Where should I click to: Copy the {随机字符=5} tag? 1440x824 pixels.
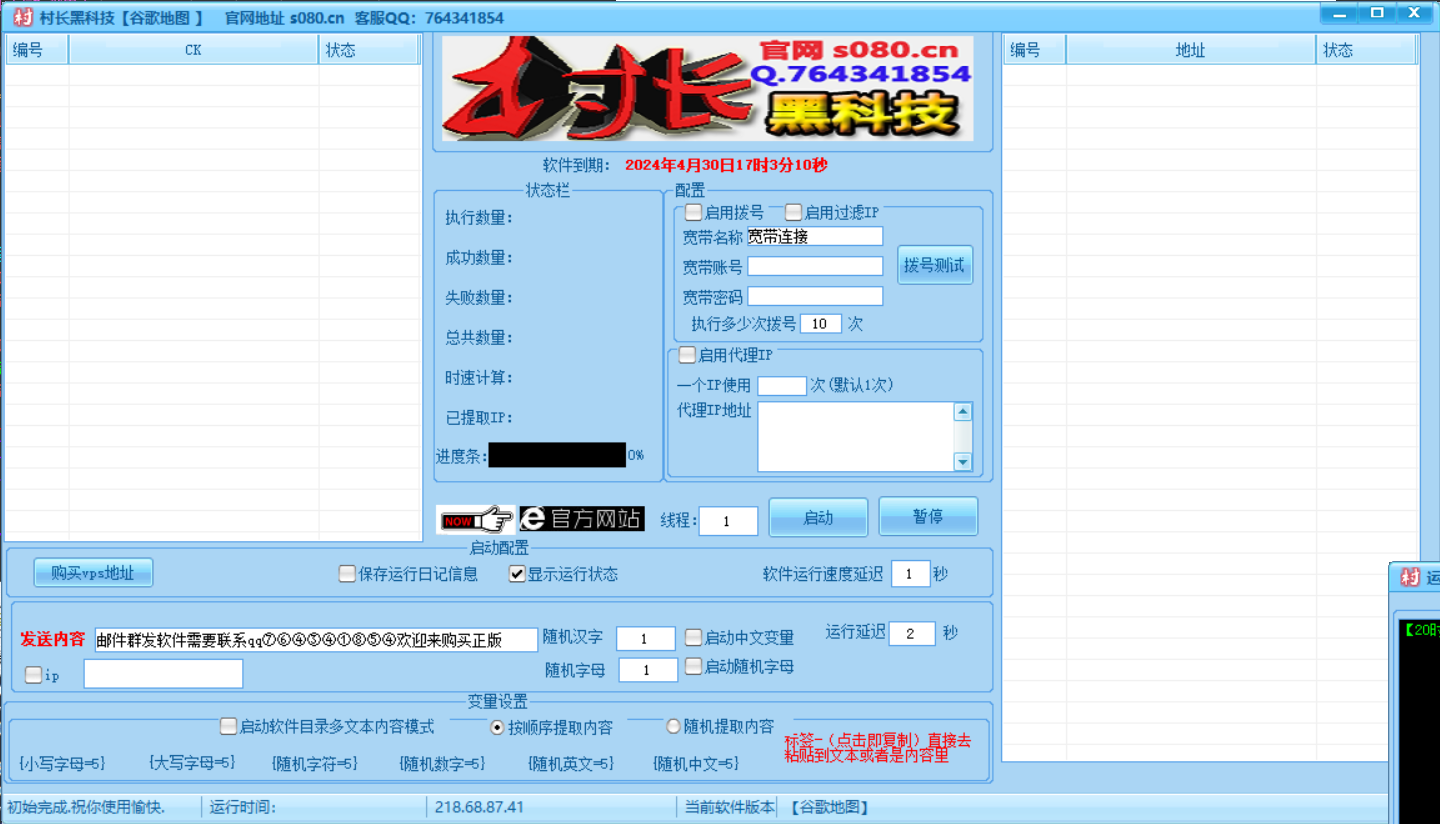tap(315, 764)
